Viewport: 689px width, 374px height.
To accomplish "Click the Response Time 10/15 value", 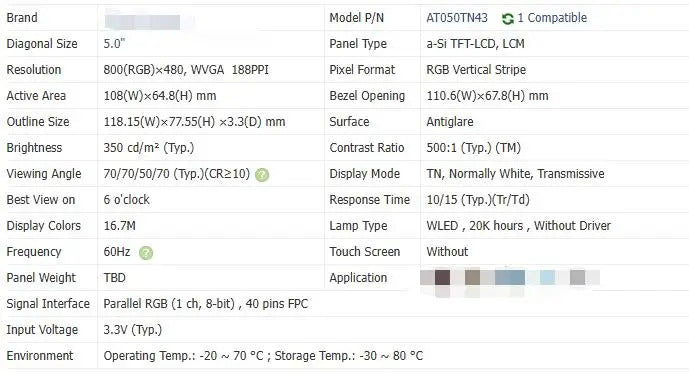I will (x=478, y=200).
